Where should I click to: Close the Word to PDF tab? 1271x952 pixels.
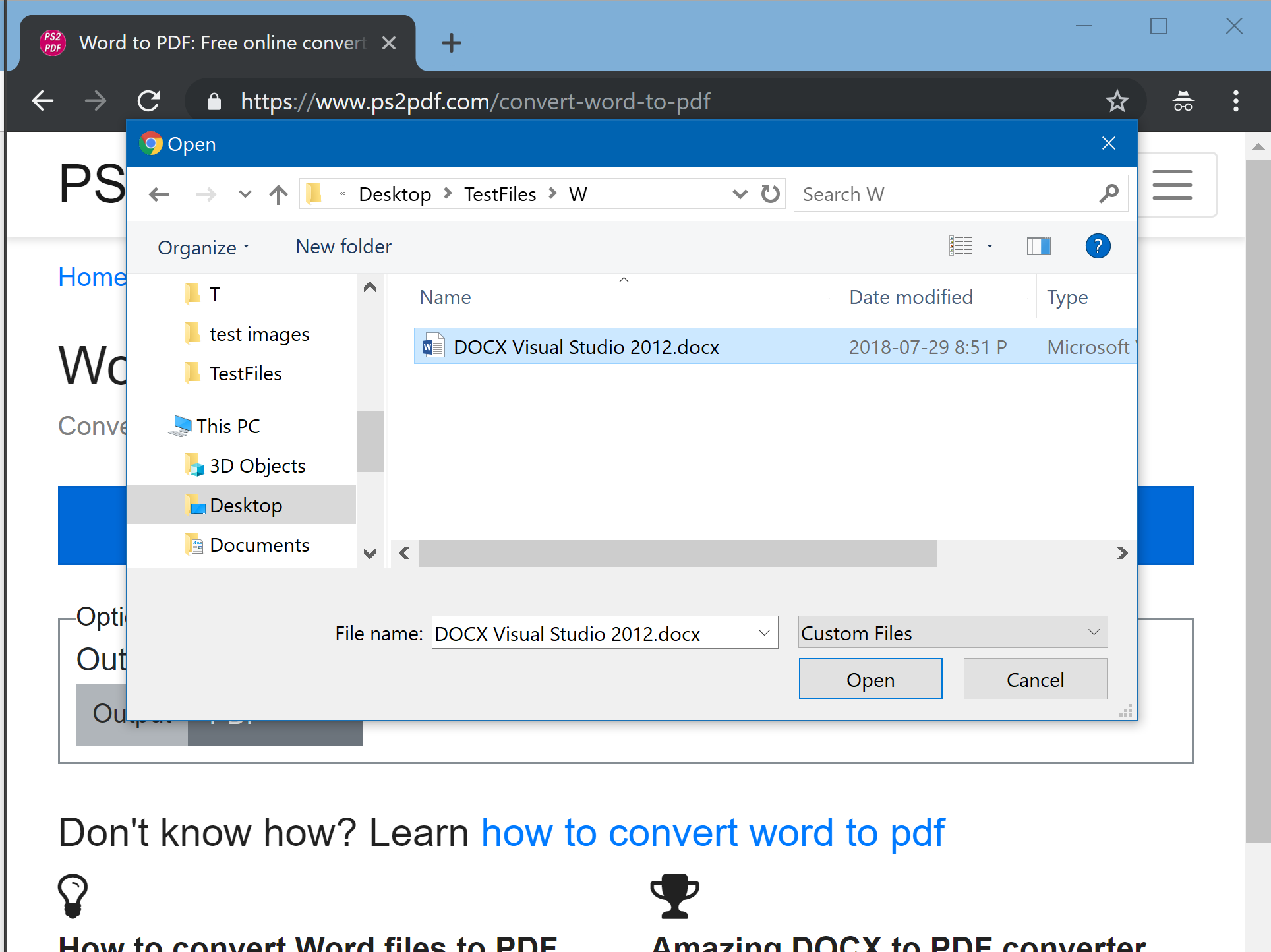[389, 43]
